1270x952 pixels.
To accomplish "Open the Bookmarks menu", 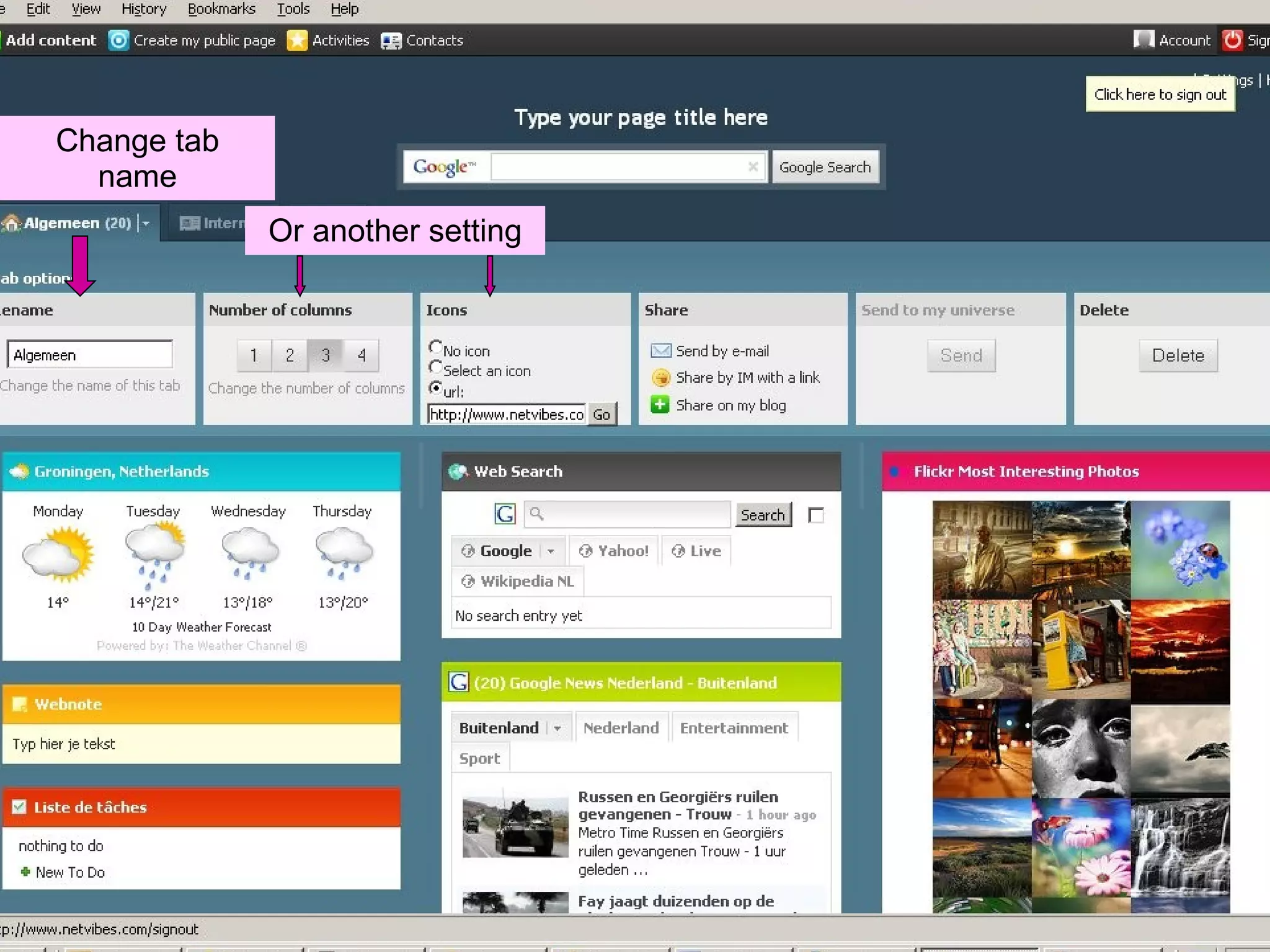I will [221, 9].
